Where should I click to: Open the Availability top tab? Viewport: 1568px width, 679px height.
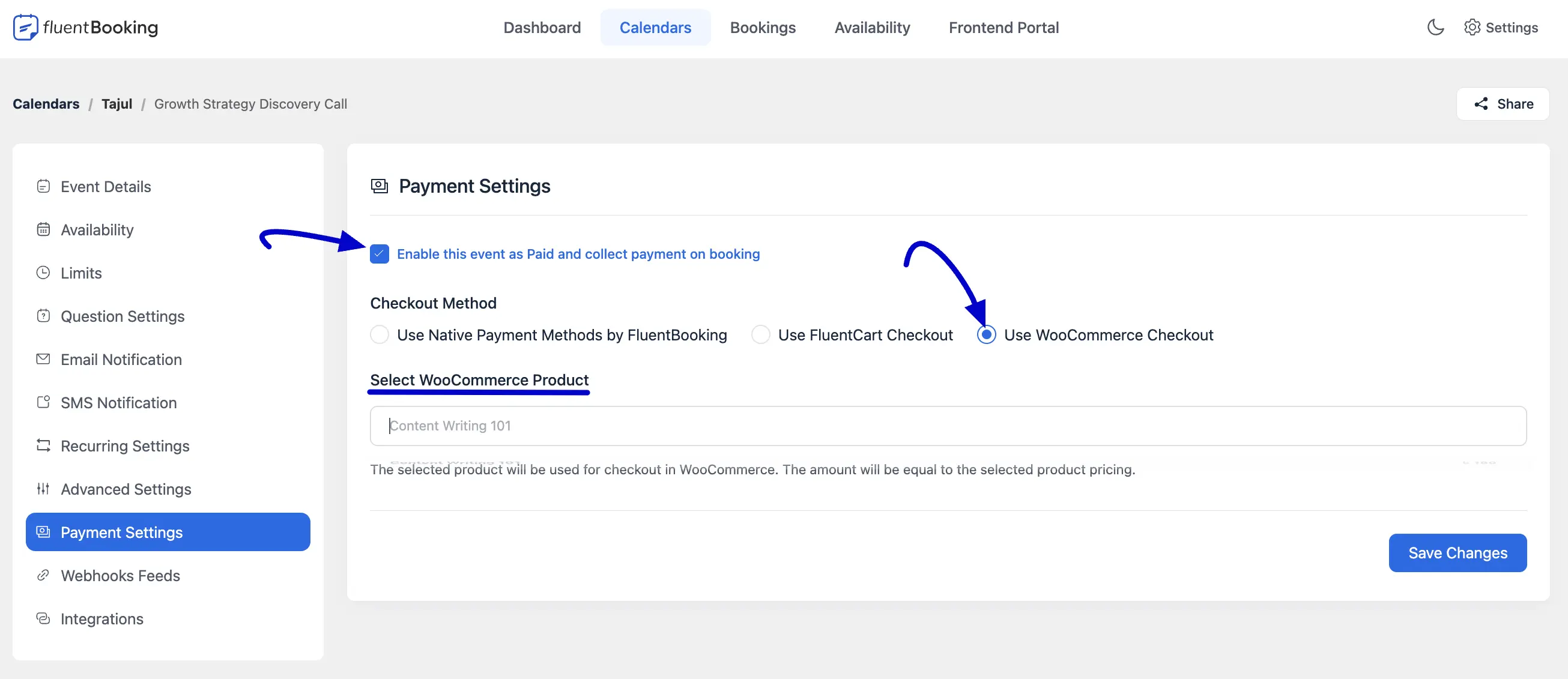pyautogui.click(x=871, y=28)
